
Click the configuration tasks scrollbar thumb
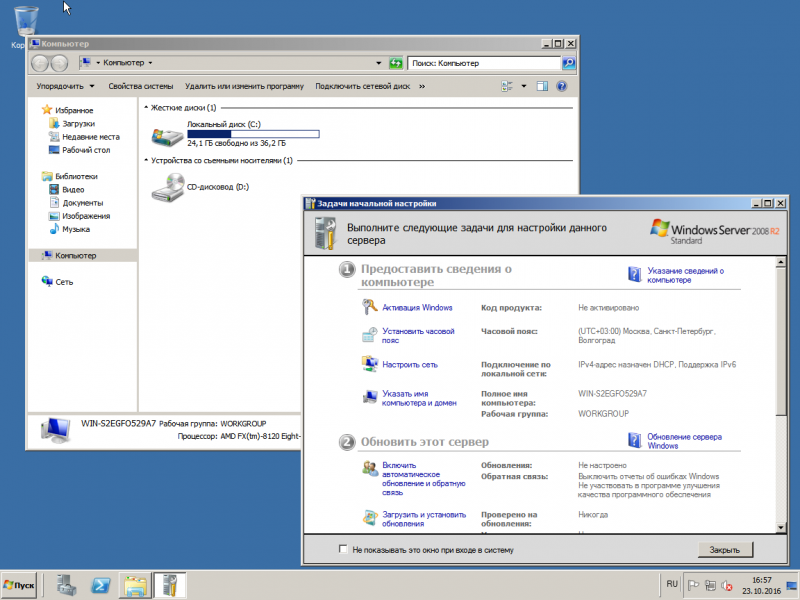[781, 341]
